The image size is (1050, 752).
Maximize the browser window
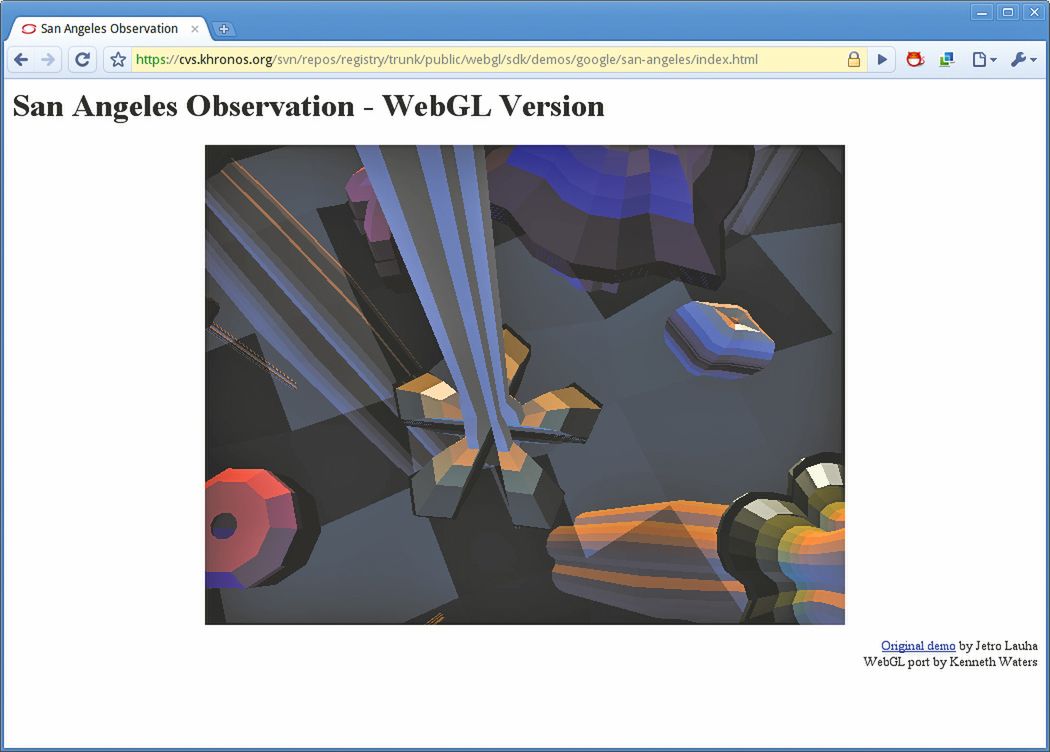tap(1007, 12)
